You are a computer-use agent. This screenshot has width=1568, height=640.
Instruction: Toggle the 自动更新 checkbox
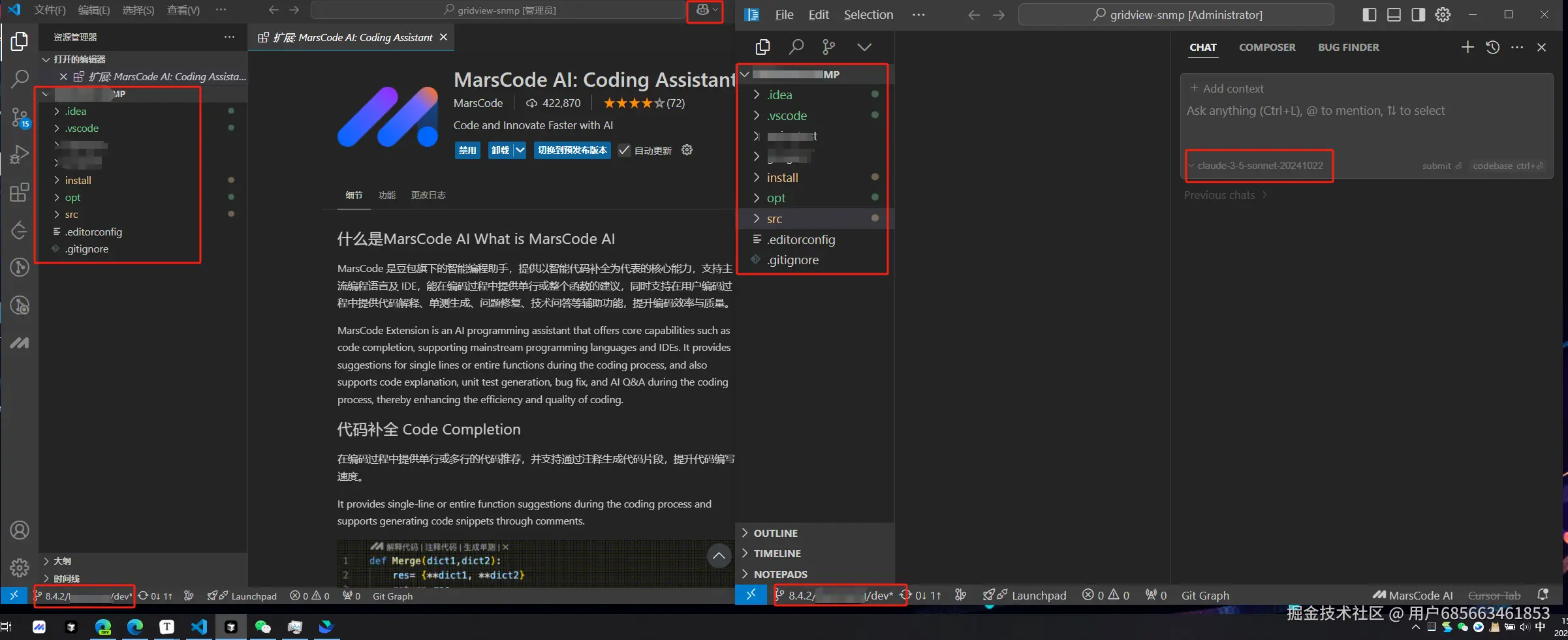click(x=624, y=150)
